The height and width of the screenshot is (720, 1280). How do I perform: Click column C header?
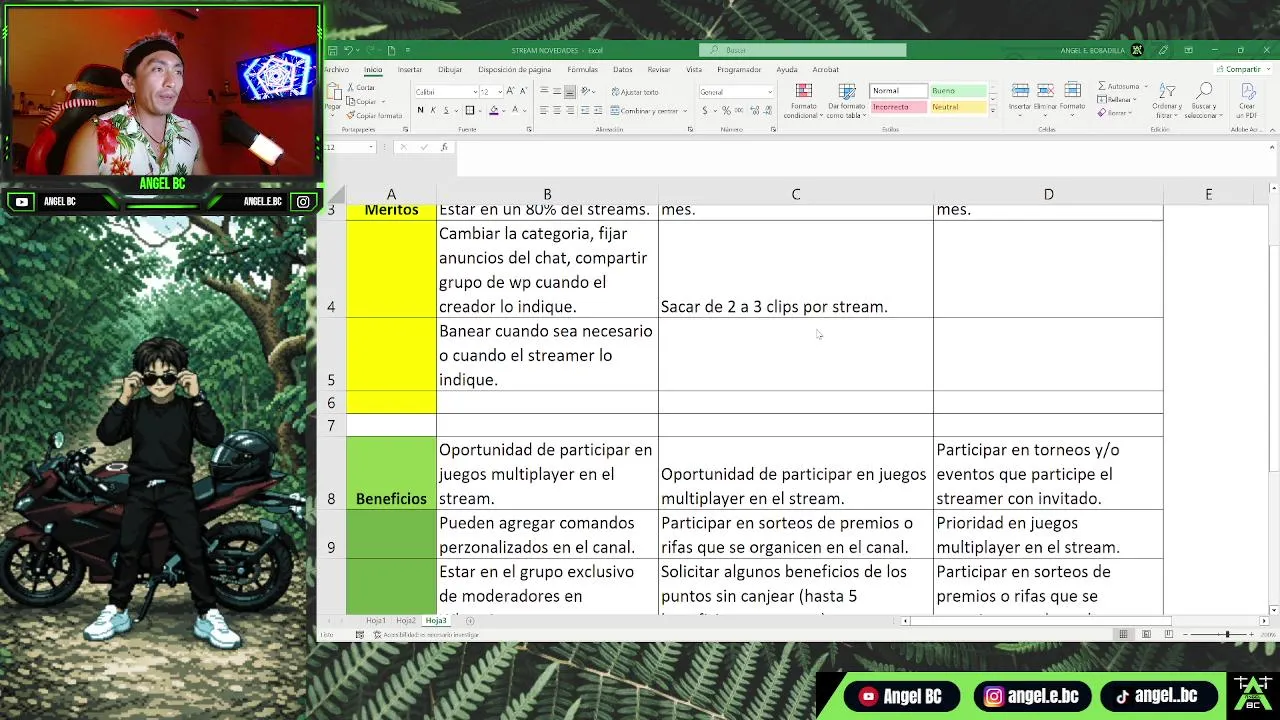(796, 194)
